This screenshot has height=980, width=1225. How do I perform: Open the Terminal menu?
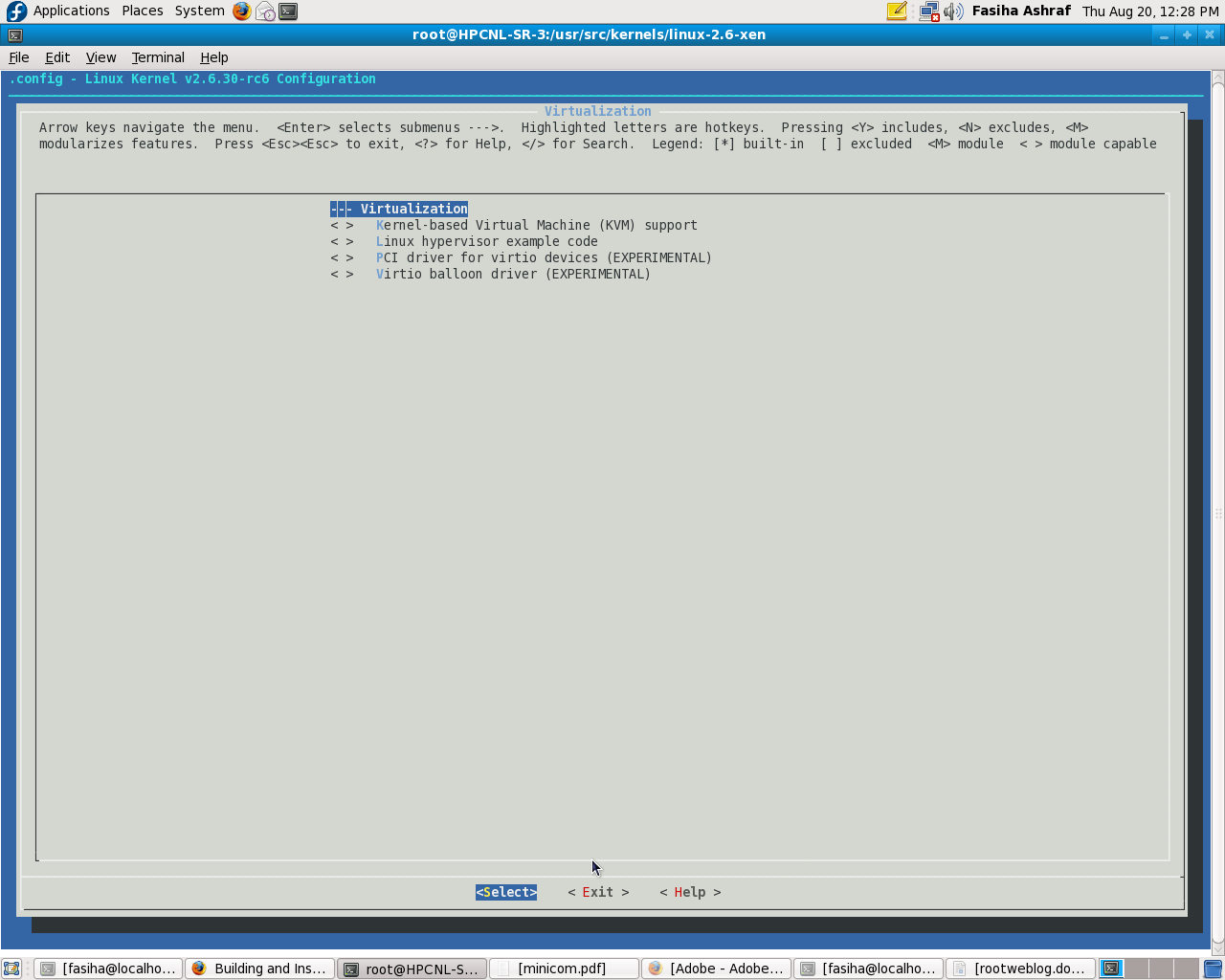158,57
